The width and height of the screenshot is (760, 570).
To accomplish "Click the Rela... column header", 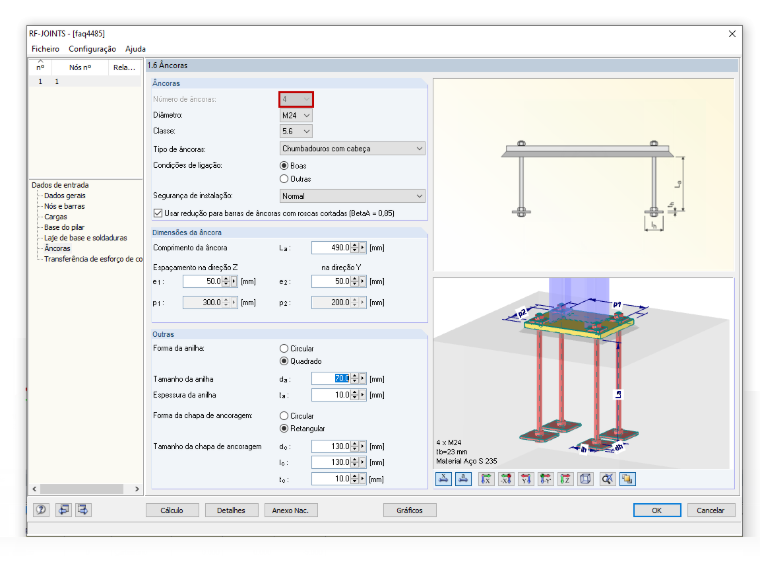I will coord(124,67).
